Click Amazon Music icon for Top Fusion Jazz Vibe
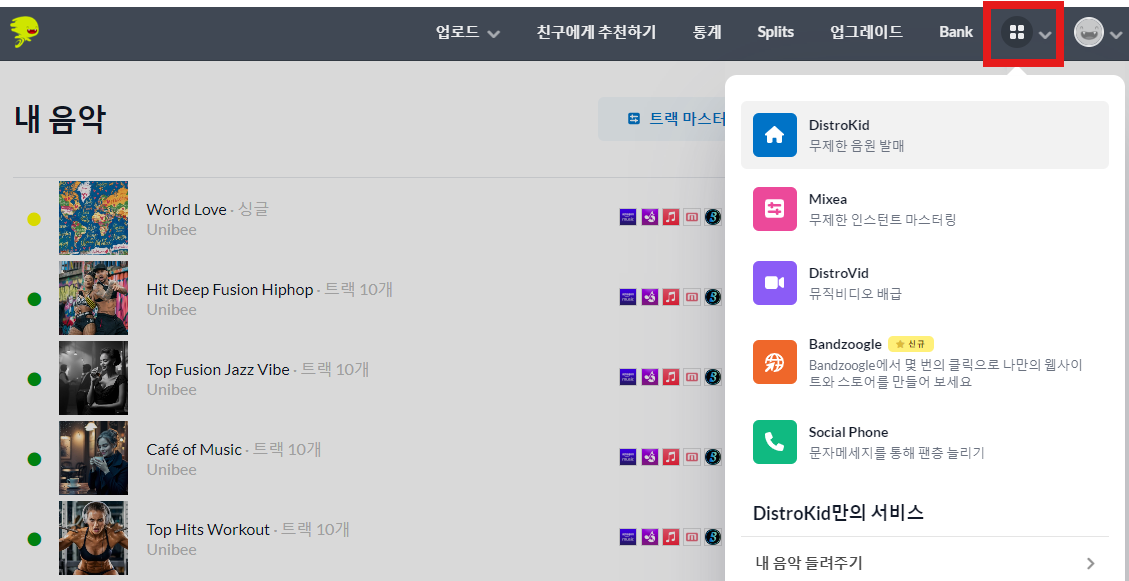 pos(628,377)
